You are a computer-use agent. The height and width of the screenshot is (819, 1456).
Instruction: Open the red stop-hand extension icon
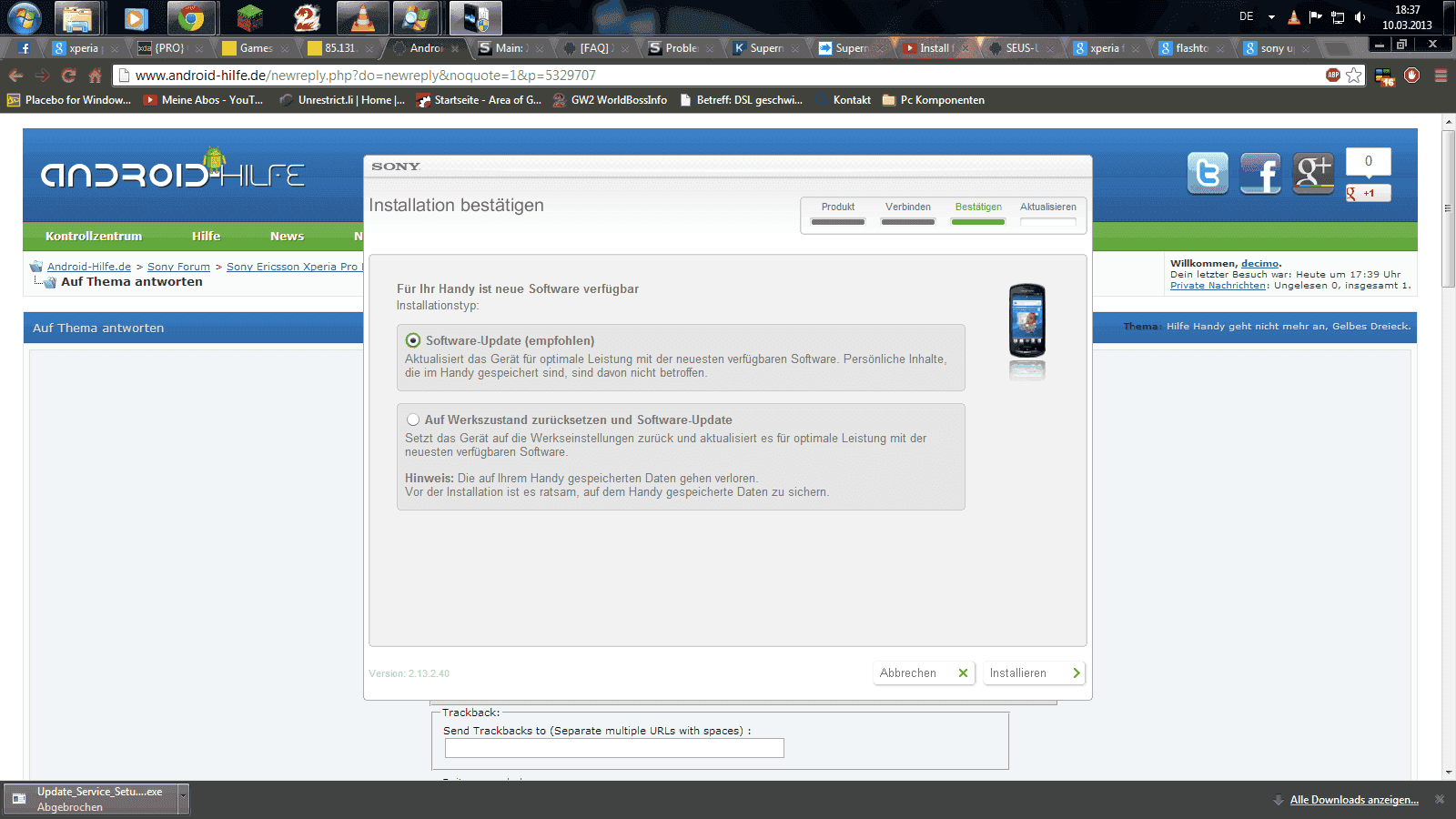pyautogui.click(x=1411, y=76)
